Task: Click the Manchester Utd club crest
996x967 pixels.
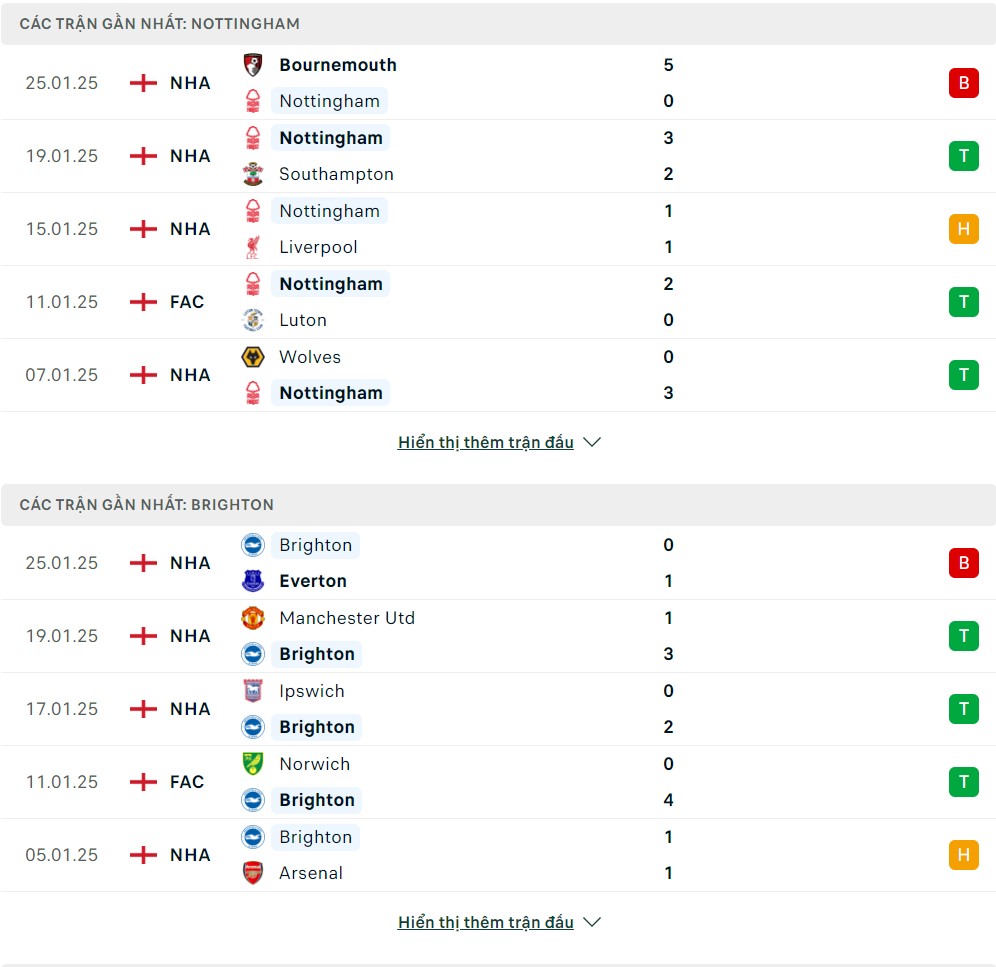Action: (253, 618)
